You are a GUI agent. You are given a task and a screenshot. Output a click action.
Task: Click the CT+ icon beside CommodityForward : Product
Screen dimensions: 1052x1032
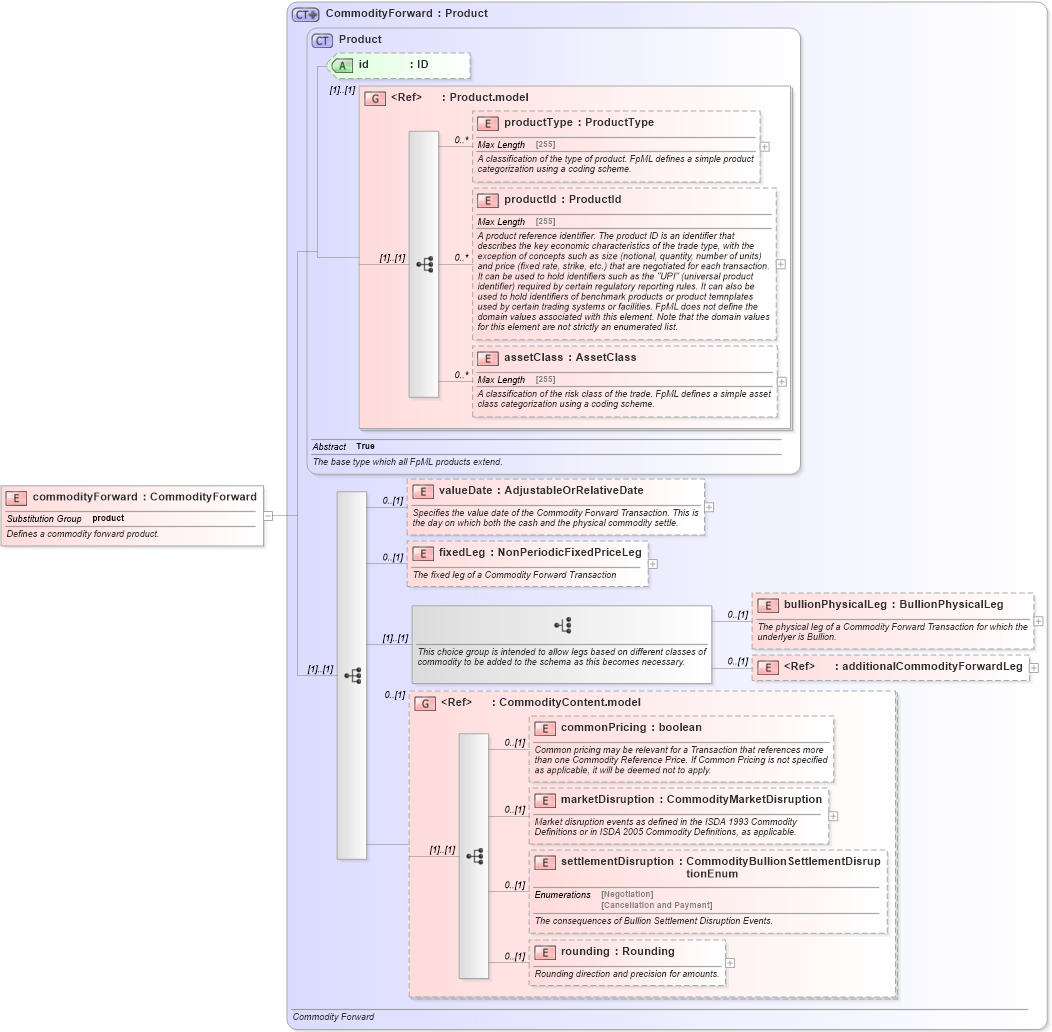[305, 14]
